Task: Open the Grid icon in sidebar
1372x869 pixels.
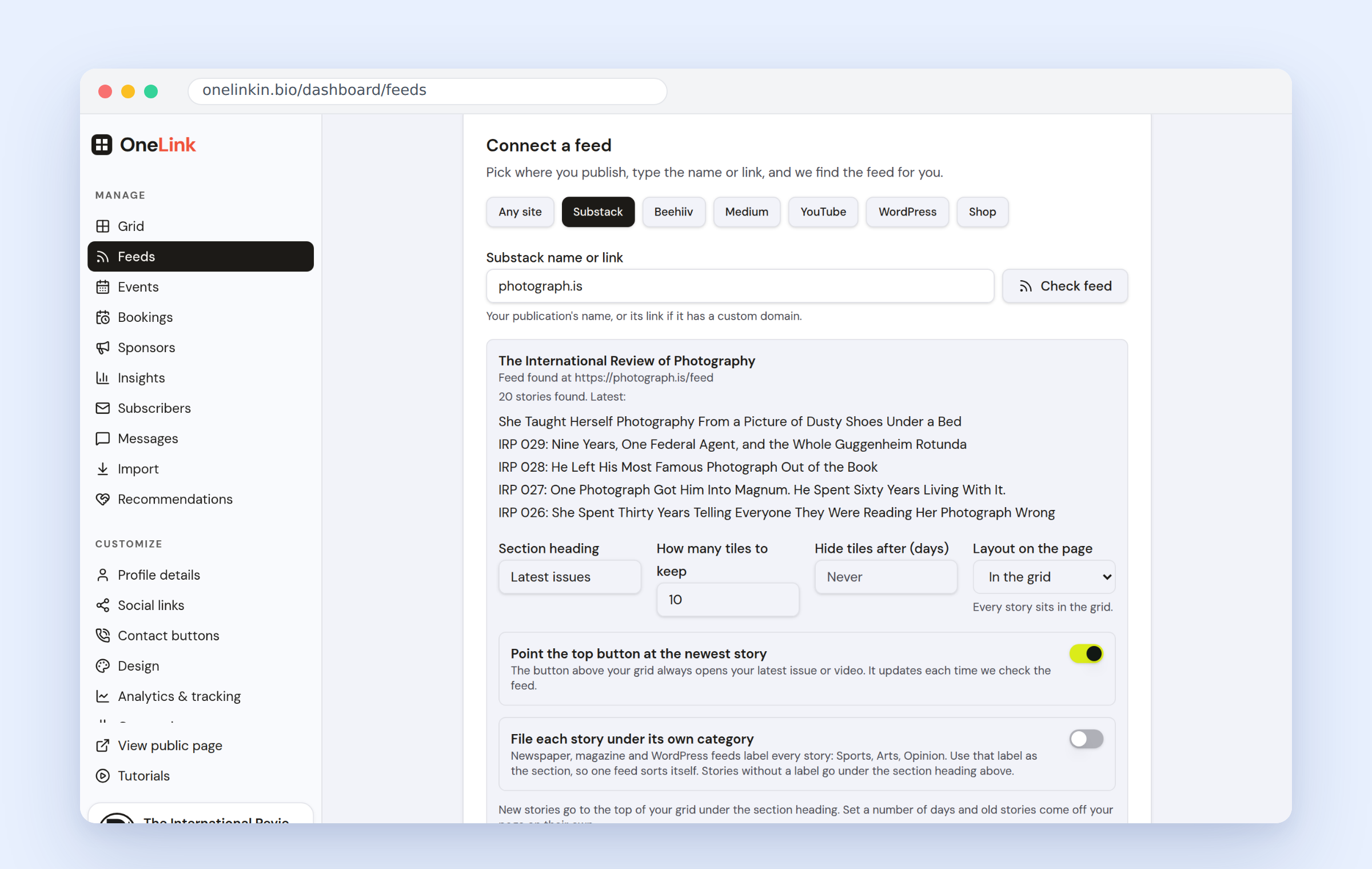Action: coord(103,226)
